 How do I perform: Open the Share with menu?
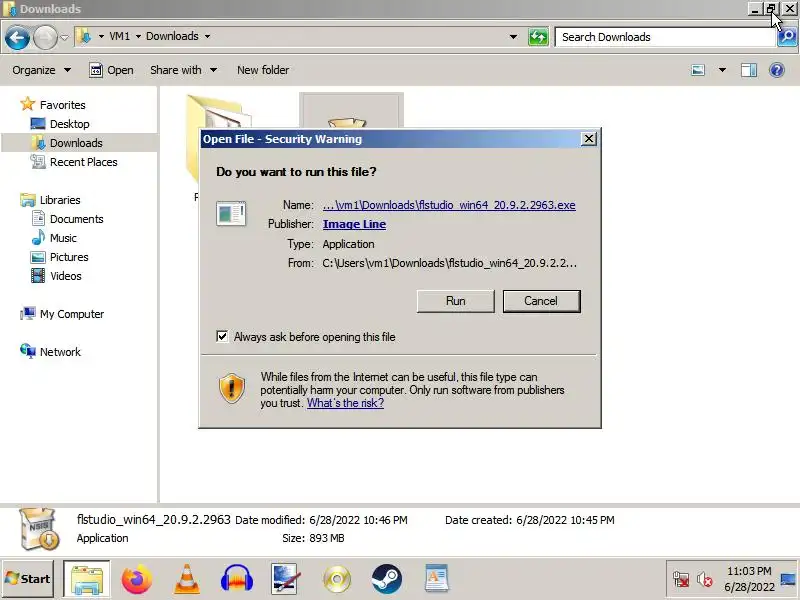pyautogui.click(x=183, y=70)
